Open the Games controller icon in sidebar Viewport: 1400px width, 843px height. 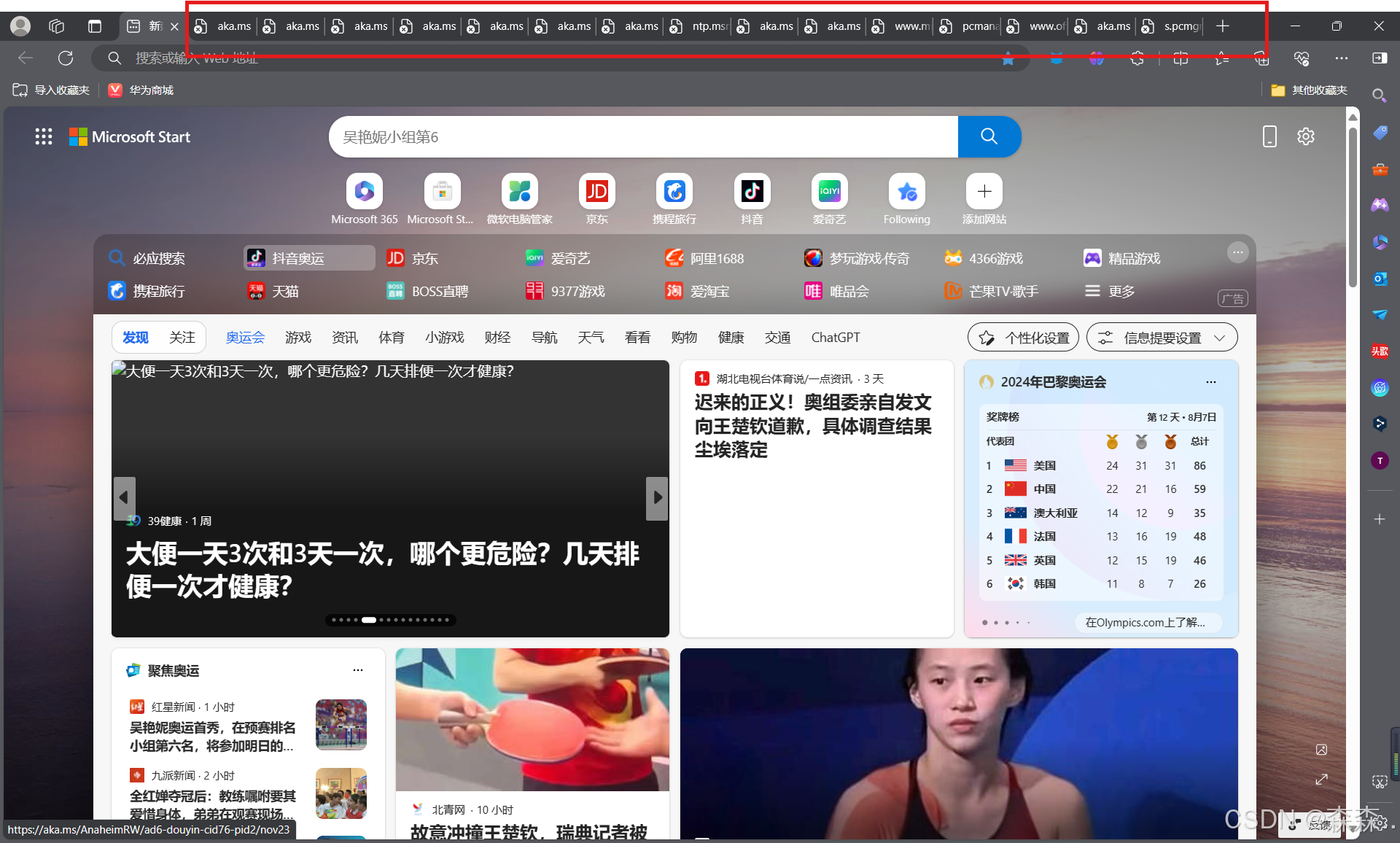click(x=1380, y=206)
